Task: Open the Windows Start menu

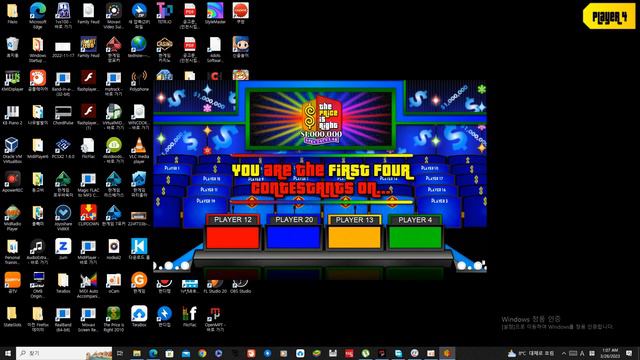Action: click(7, 353)
